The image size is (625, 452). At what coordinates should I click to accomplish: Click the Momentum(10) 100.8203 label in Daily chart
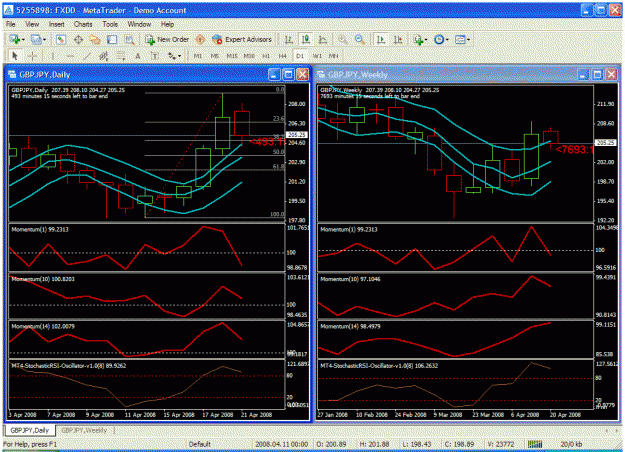43,279
